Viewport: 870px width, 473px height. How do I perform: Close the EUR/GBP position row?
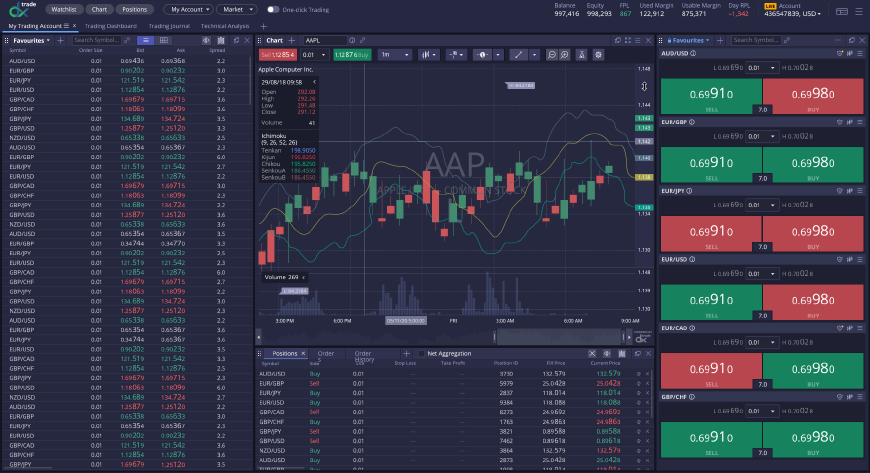(x=648, y=384)
